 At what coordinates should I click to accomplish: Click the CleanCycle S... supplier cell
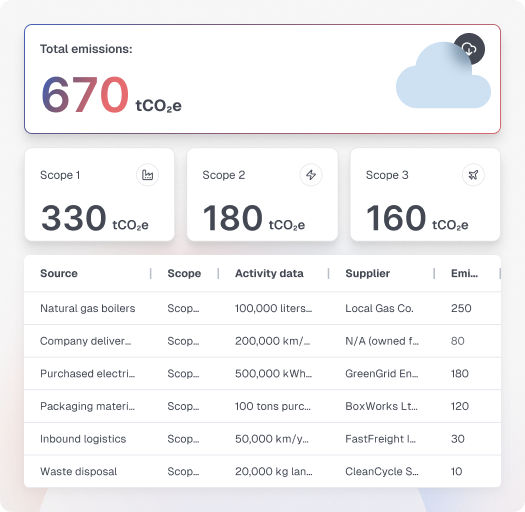[382, 471]
